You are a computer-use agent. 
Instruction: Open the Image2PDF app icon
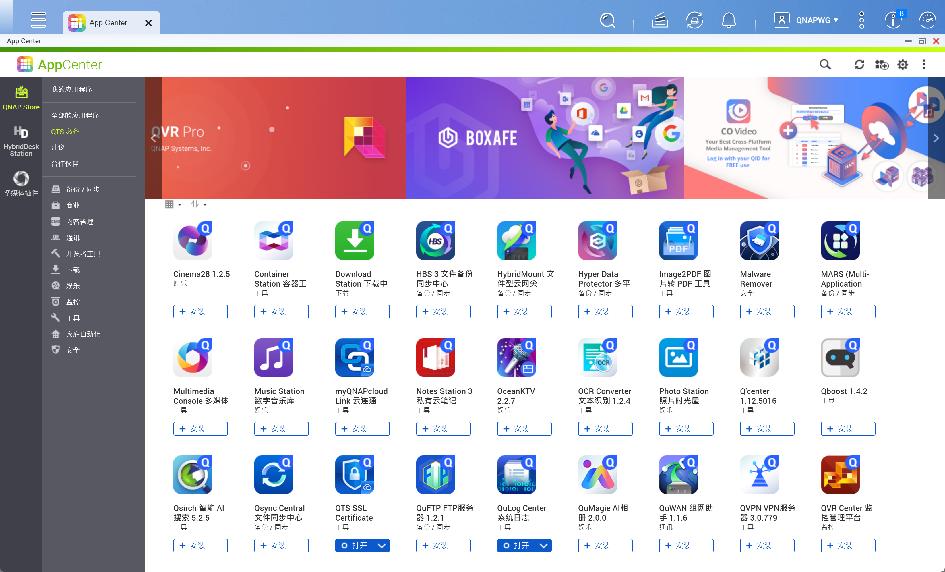[678, 240]
